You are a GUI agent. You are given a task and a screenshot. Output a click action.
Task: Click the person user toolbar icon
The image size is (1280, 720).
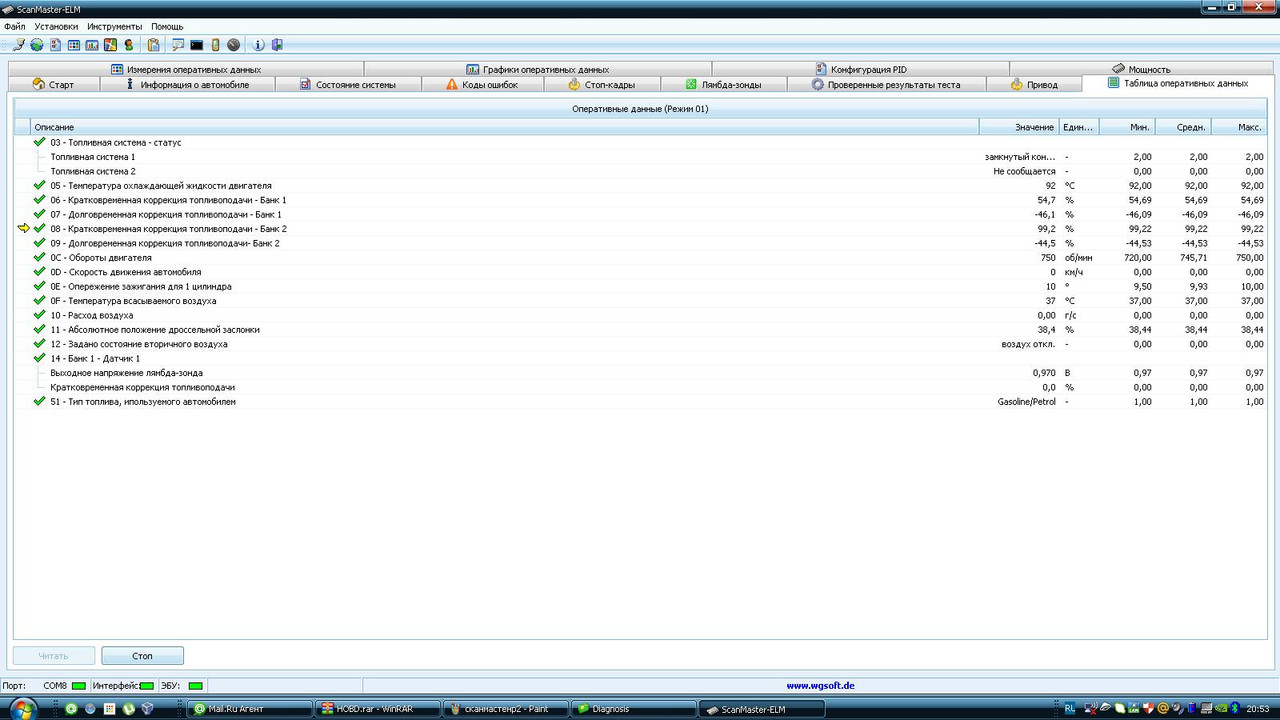(x=128, y=45)
